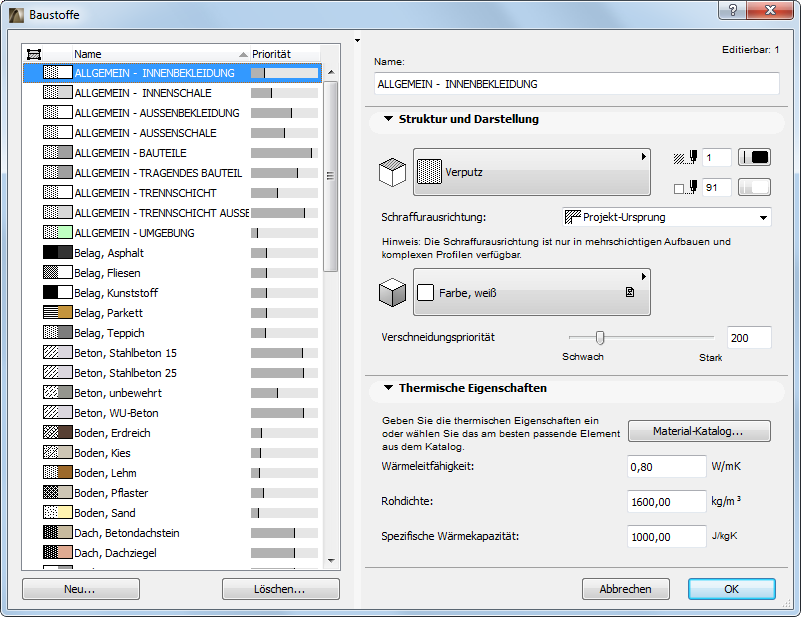Select ALLGEMEIN - TRENNSCHICHT row

pyautogui.click(x=172, y=193)
